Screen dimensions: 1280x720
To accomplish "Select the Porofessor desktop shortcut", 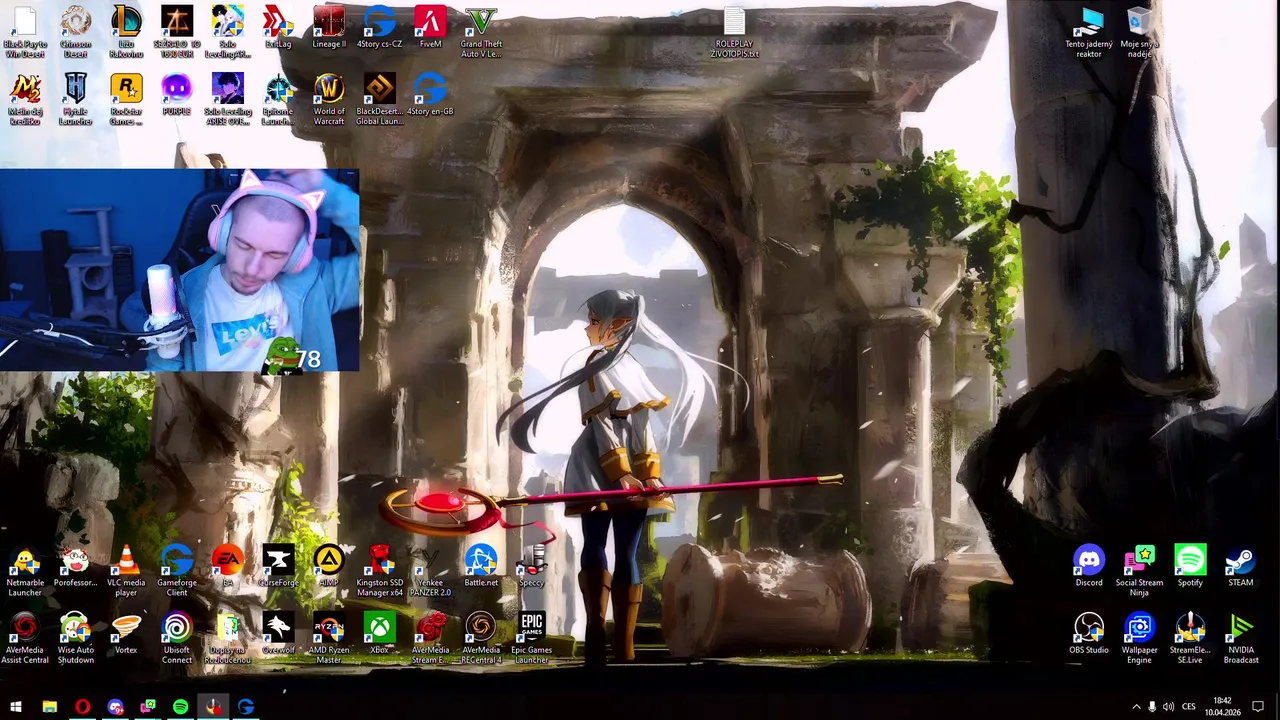I will pos(75,567).
